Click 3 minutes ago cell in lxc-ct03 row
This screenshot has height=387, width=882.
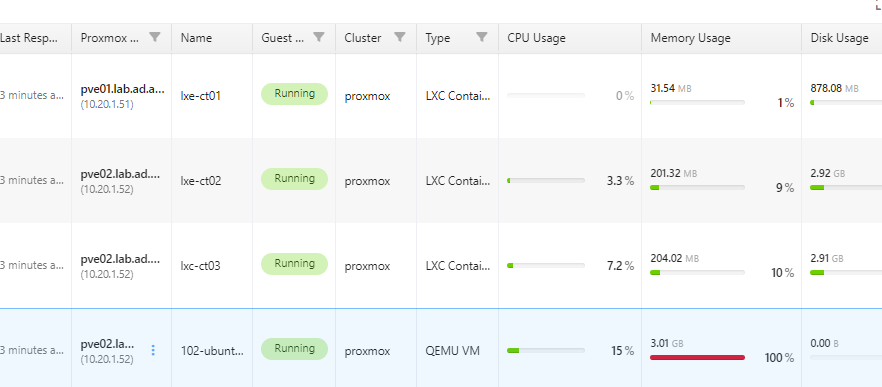pyautogui.click(x=32, y=266)
